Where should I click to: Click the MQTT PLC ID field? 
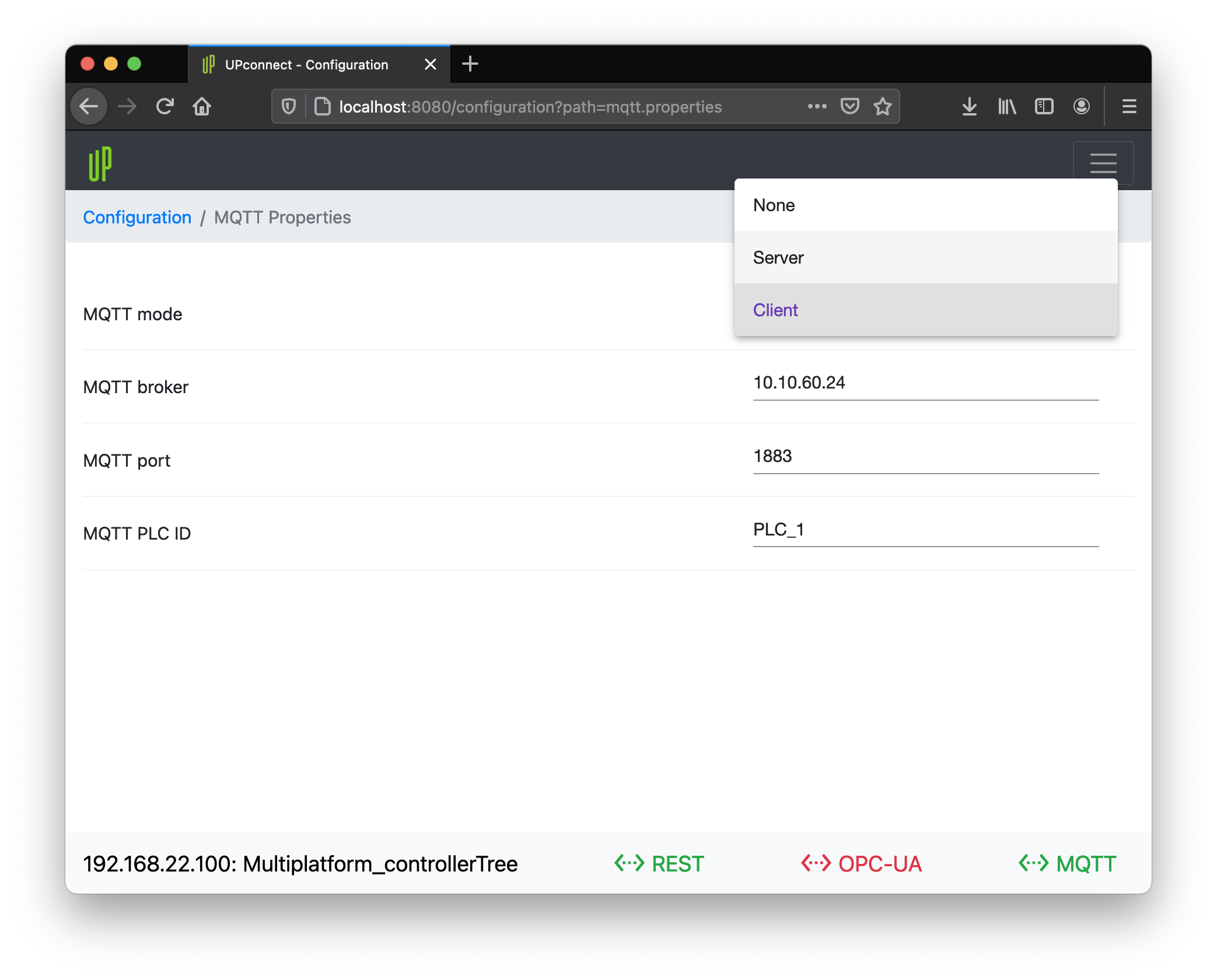(x=925, y=530)
